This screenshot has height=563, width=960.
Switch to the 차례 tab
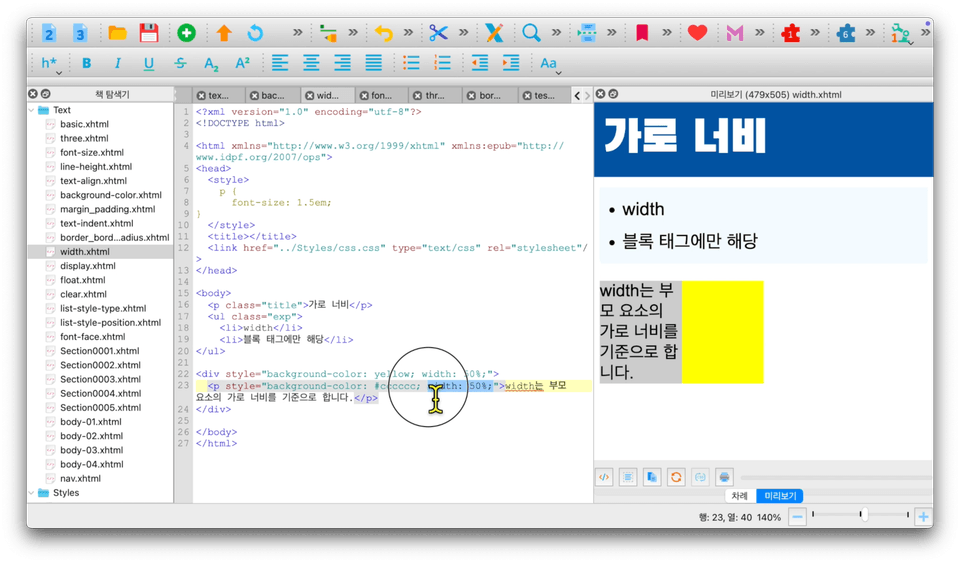pyautogui.click(x=740, y=496)
